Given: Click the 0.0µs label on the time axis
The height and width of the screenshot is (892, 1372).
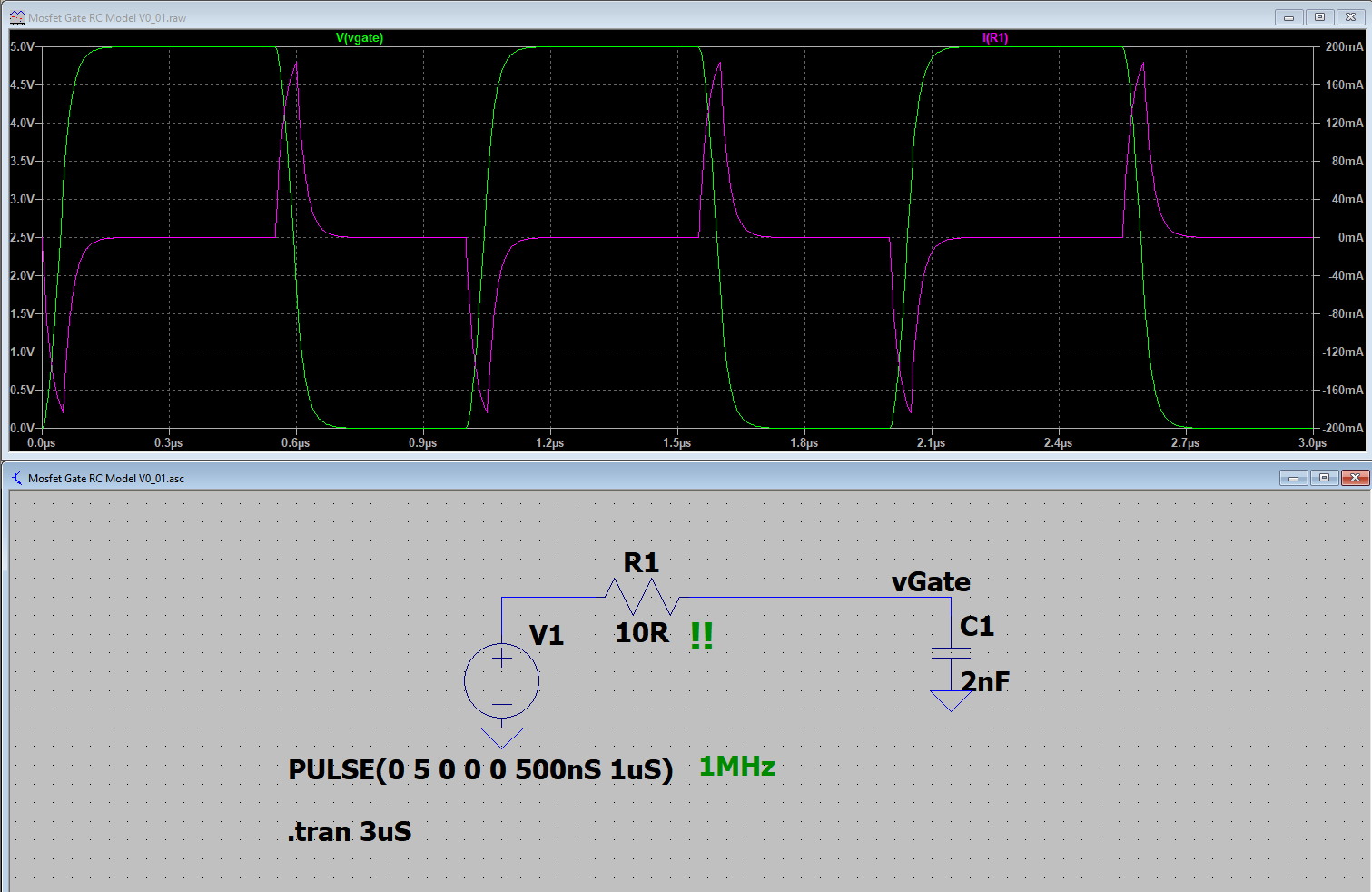Looking at the screenshot, I should click(42, 443).
